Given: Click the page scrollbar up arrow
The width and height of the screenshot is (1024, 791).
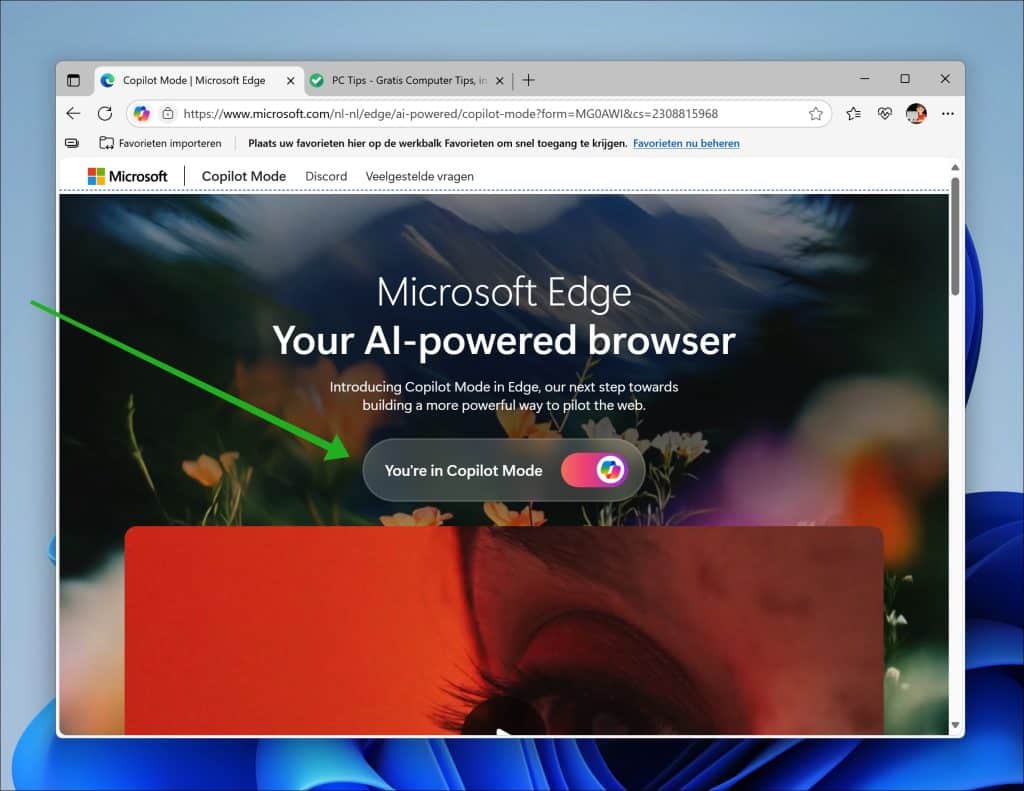Looking at the screenshot, I should [955, 168].
